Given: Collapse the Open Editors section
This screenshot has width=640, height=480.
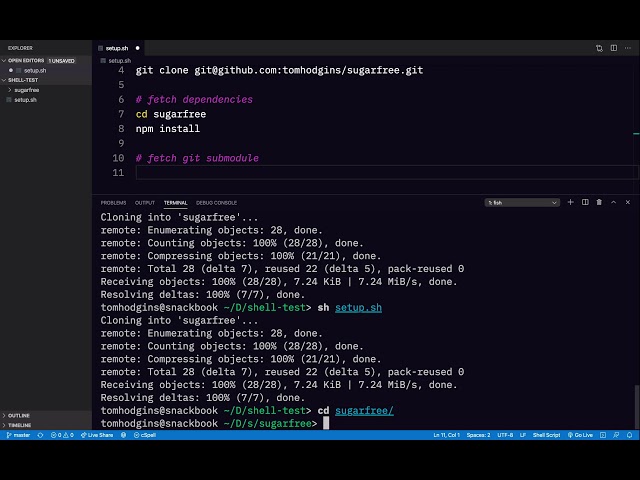Looking at the screenshot, I should point(25,60).
